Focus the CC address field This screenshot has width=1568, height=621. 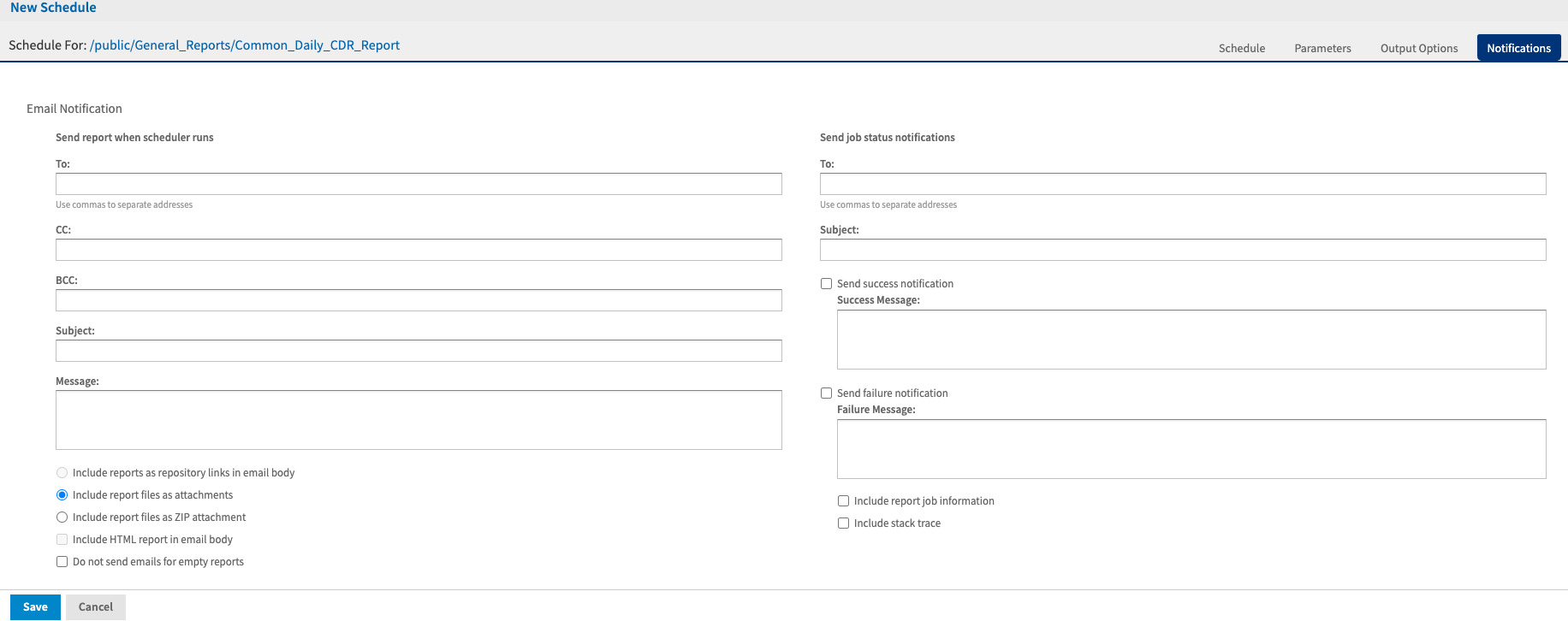tap(419, 250)
